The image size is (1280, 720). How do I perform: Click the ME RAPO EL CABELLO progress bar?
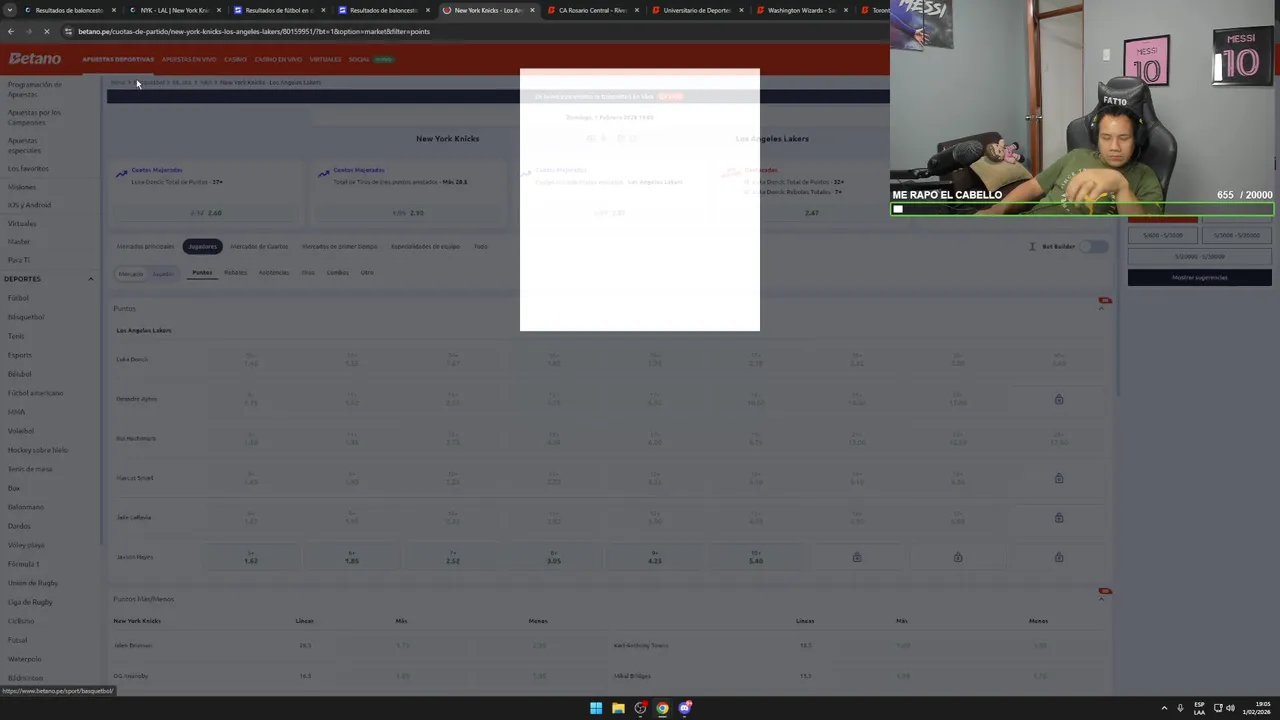point(1082,209)
